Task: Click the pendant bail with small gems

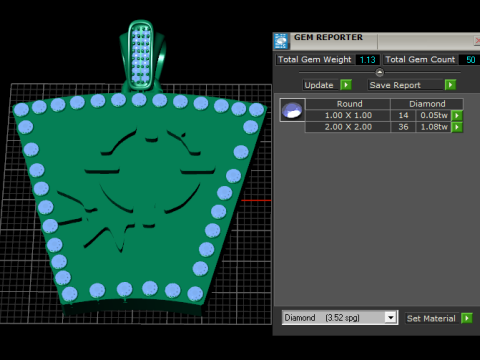Action: [x=142, y=56]
